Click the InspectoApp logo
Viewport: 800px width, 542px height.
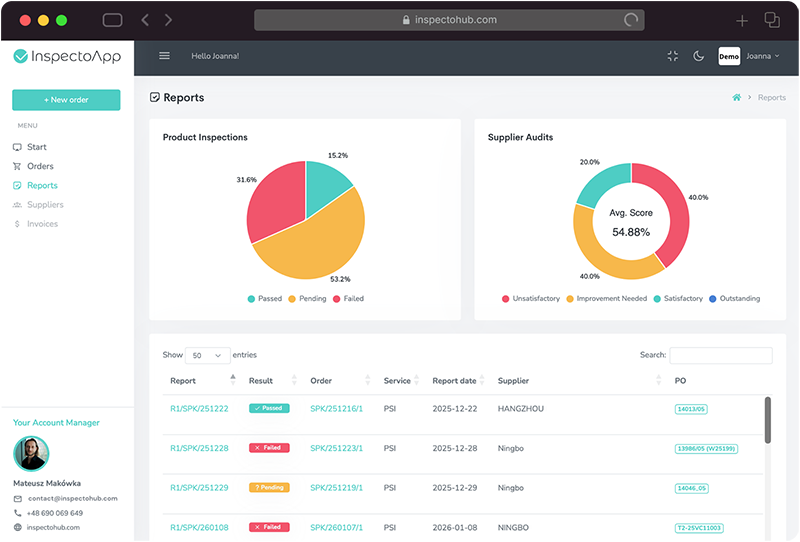point(67,56)
